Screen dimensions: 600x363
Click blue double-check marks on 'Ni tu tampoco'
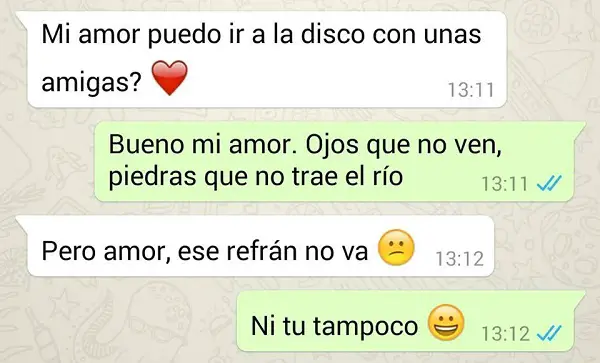click(x=549, y=333)
